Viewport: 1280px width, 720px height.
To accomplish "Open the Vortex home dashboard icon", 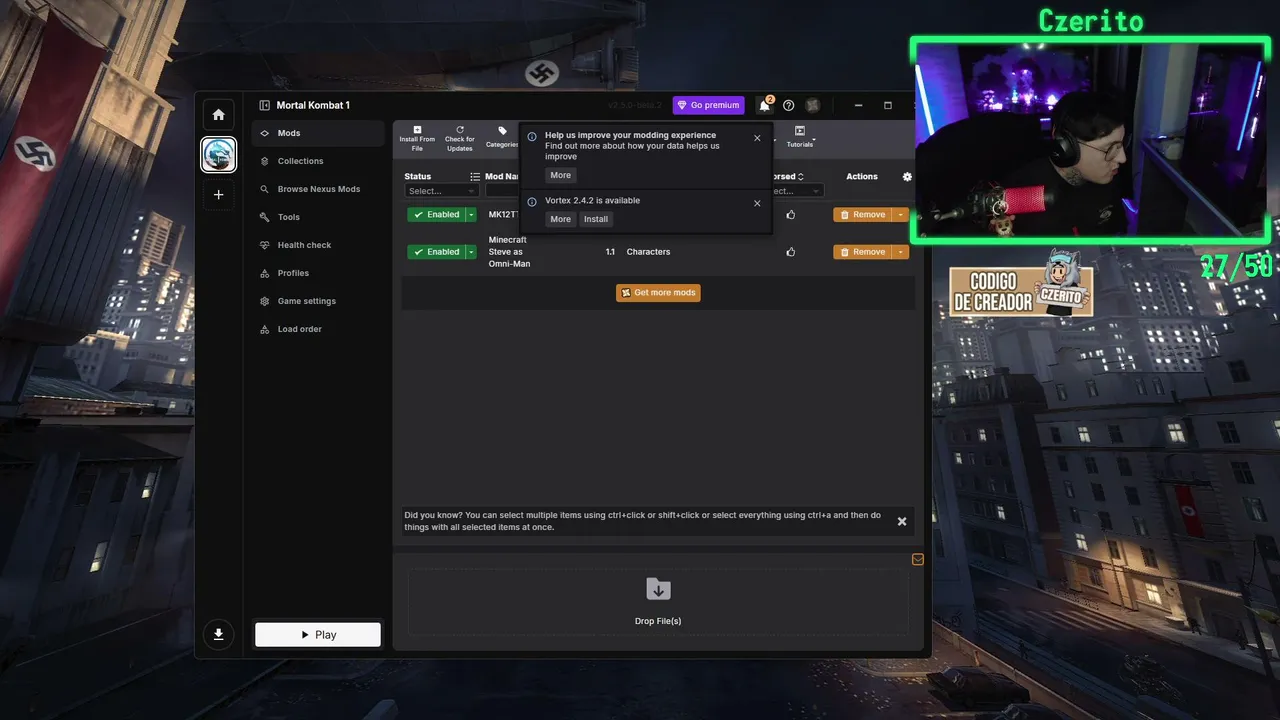I will pos(219,114).
